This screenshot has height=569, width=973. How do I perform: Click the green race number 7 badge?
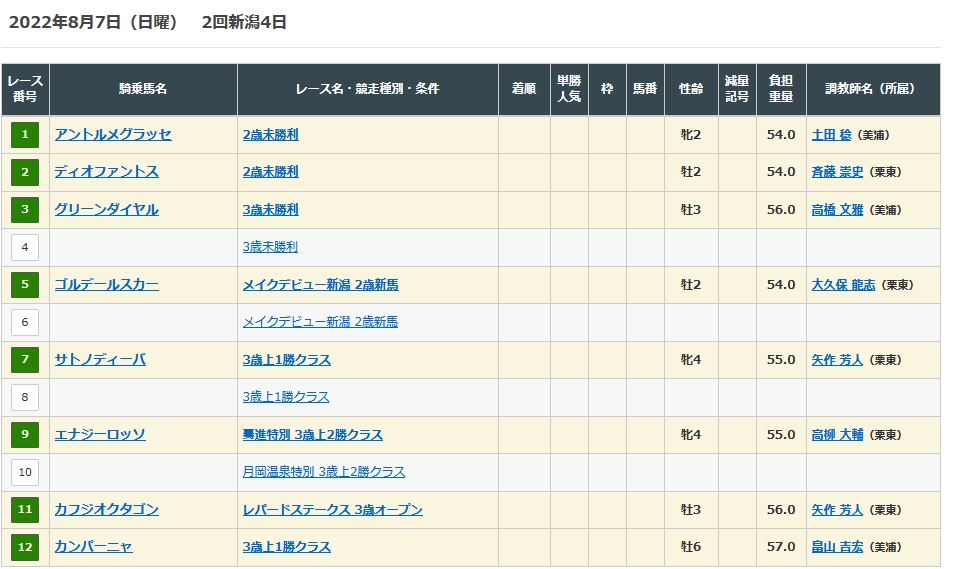click(25, 360)
